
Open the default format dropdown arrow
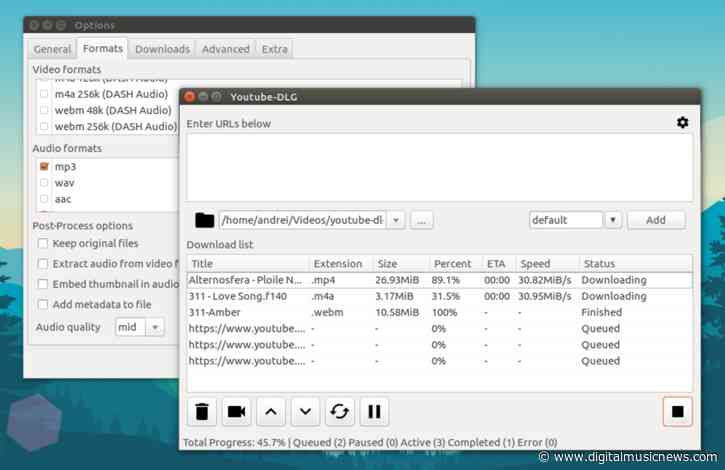click(x=613, y=220)
